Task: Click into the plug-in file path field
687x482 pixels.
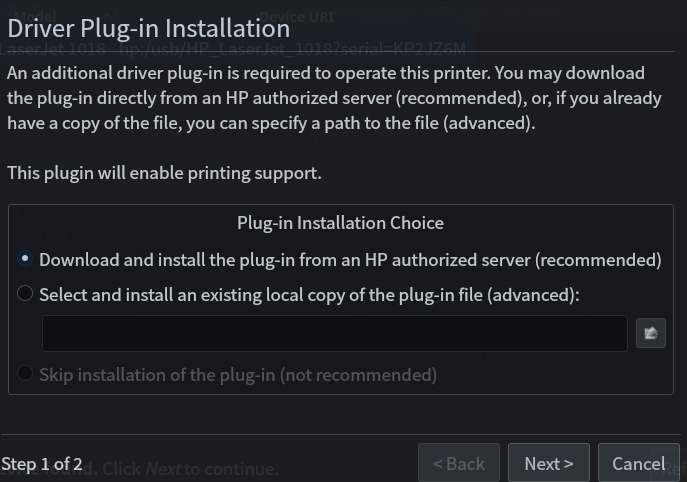Action: [335, 333]
